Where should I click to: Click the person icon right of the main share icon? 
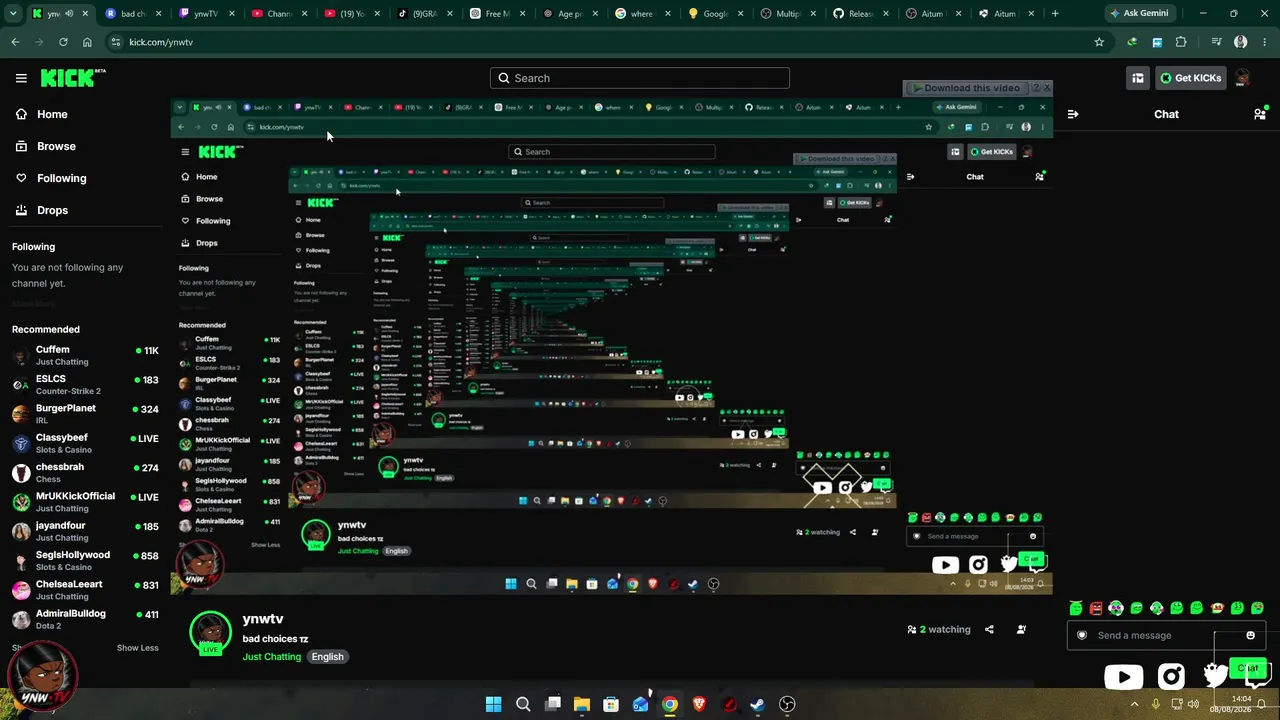1021,629
